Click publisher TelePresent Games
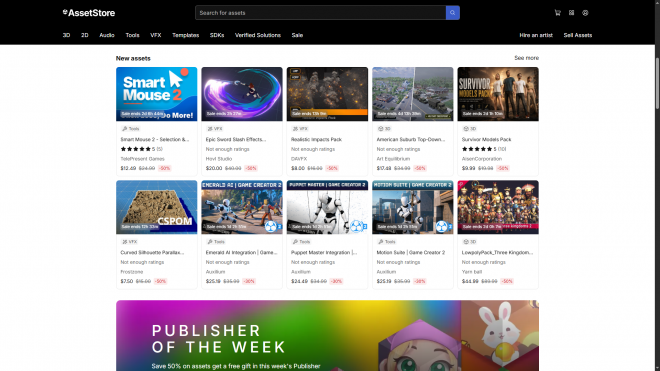Viewport: 660px width, 371px height. point(142,159)
